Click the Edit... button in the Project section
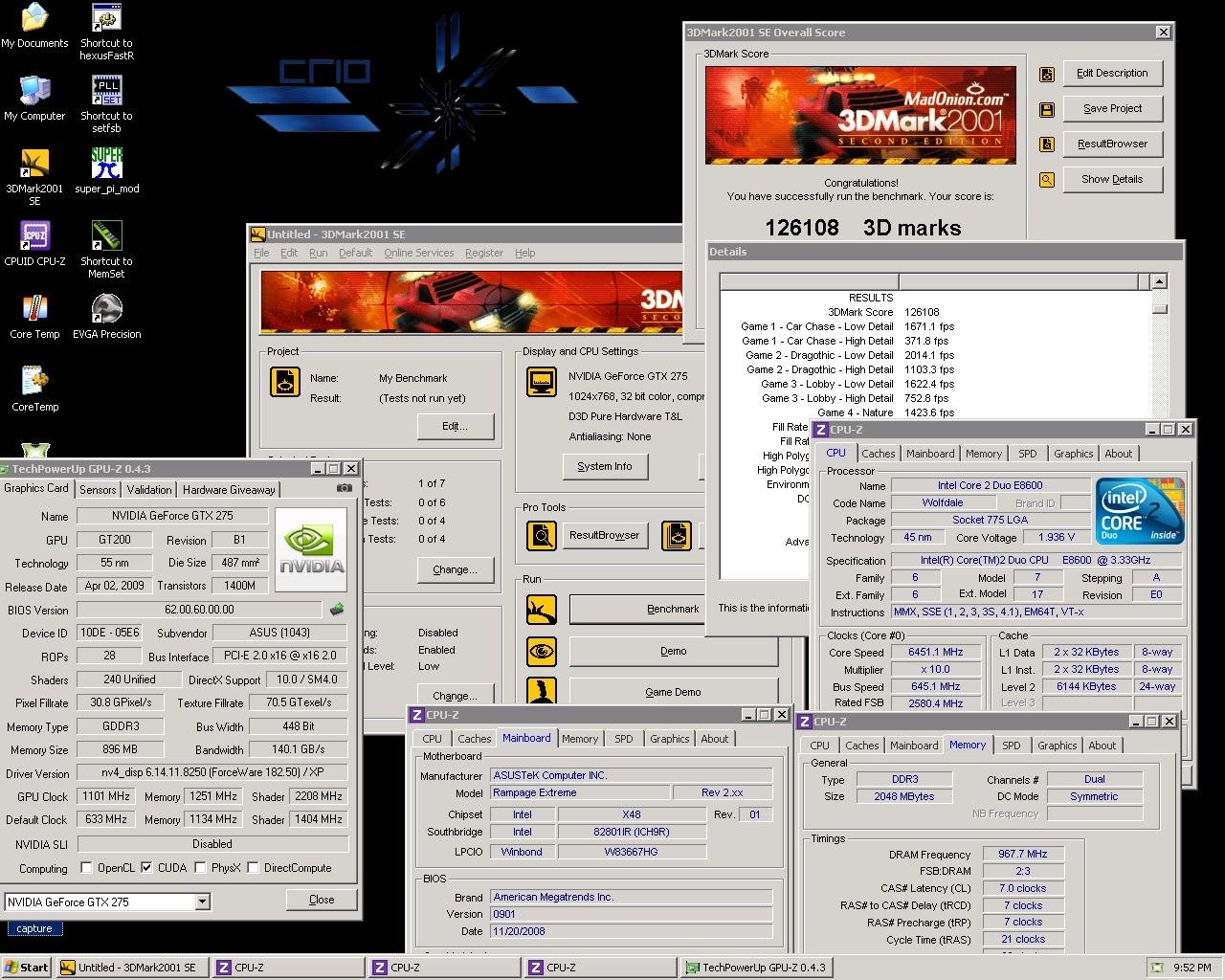 (455, 426)
